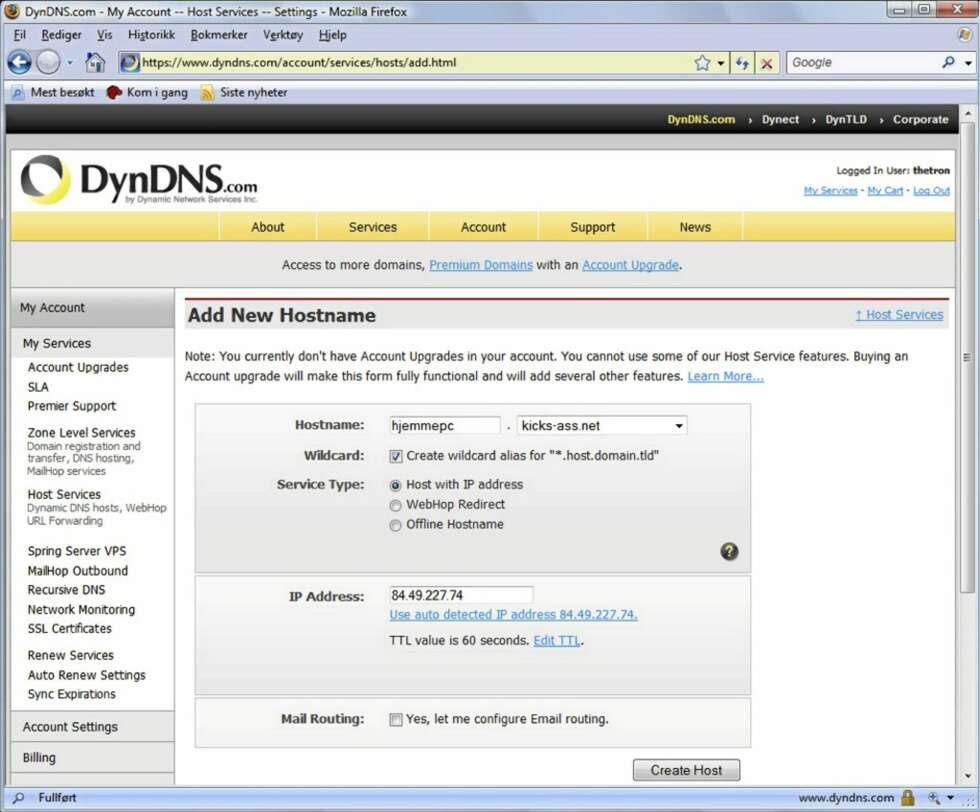Open the Premium Domains link
This screenshot has height=812, width=980.
481,265
